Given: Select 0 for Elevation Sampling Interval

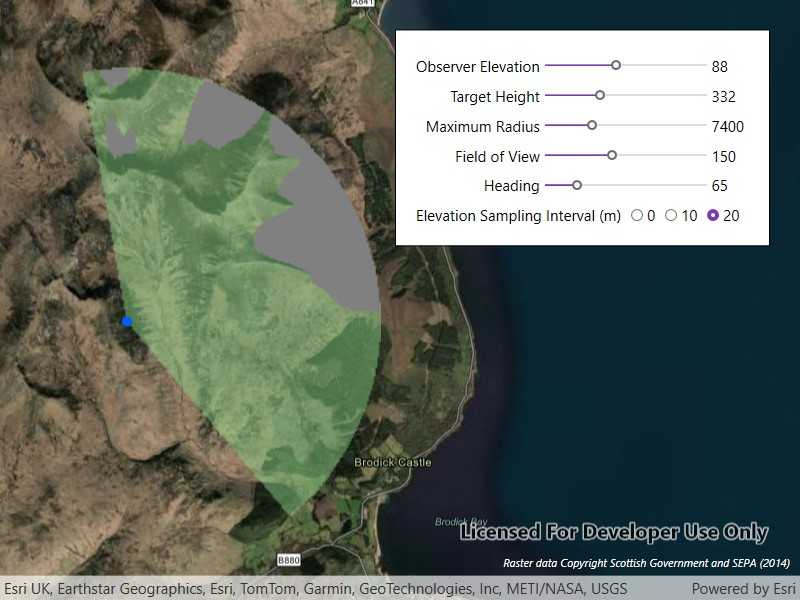Looking at the screenshot, I should point(637,215).
